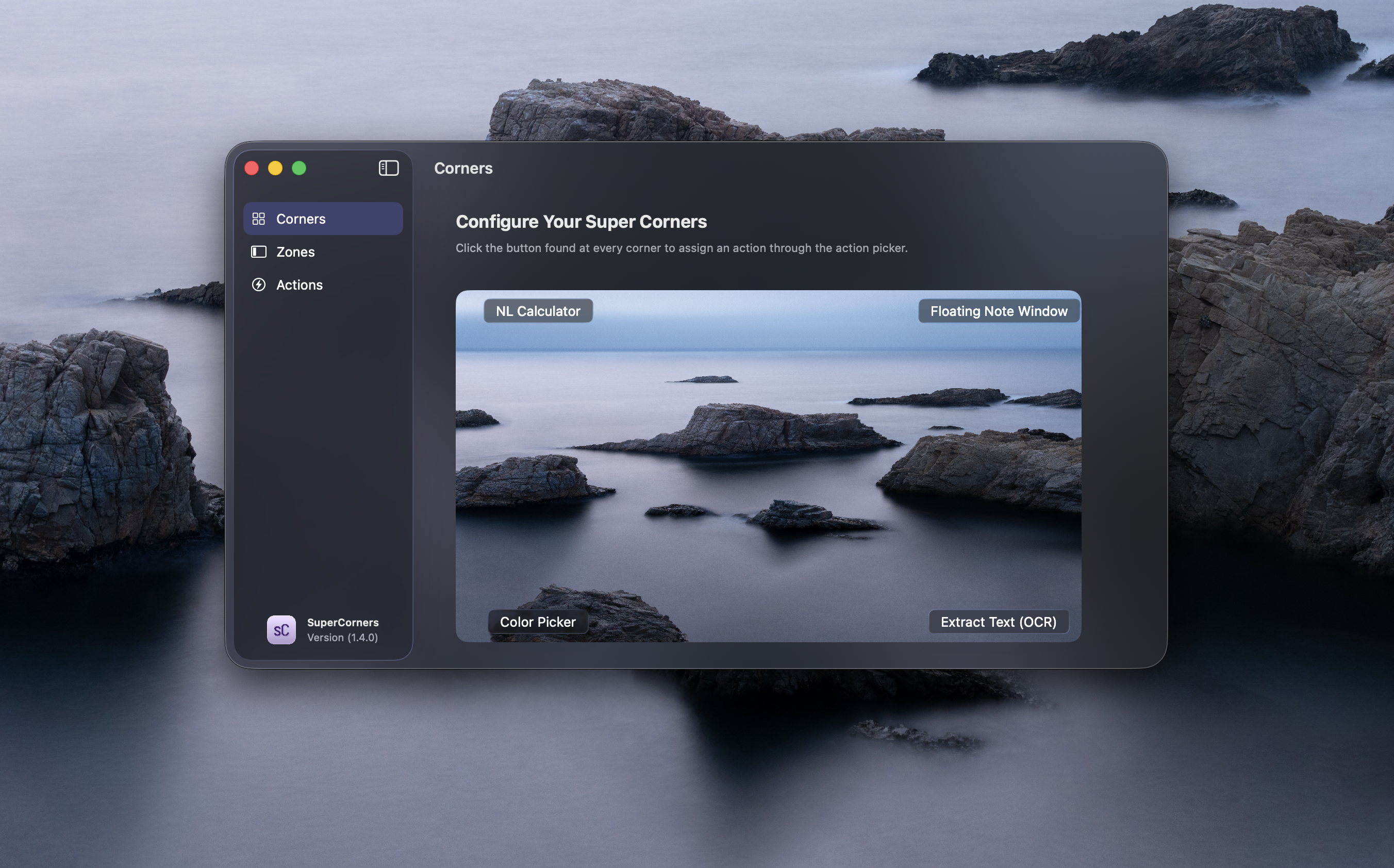Click the grid icon beside Corners
The height and width of the screenshot is (868, 1394).
tap(258, 219)
